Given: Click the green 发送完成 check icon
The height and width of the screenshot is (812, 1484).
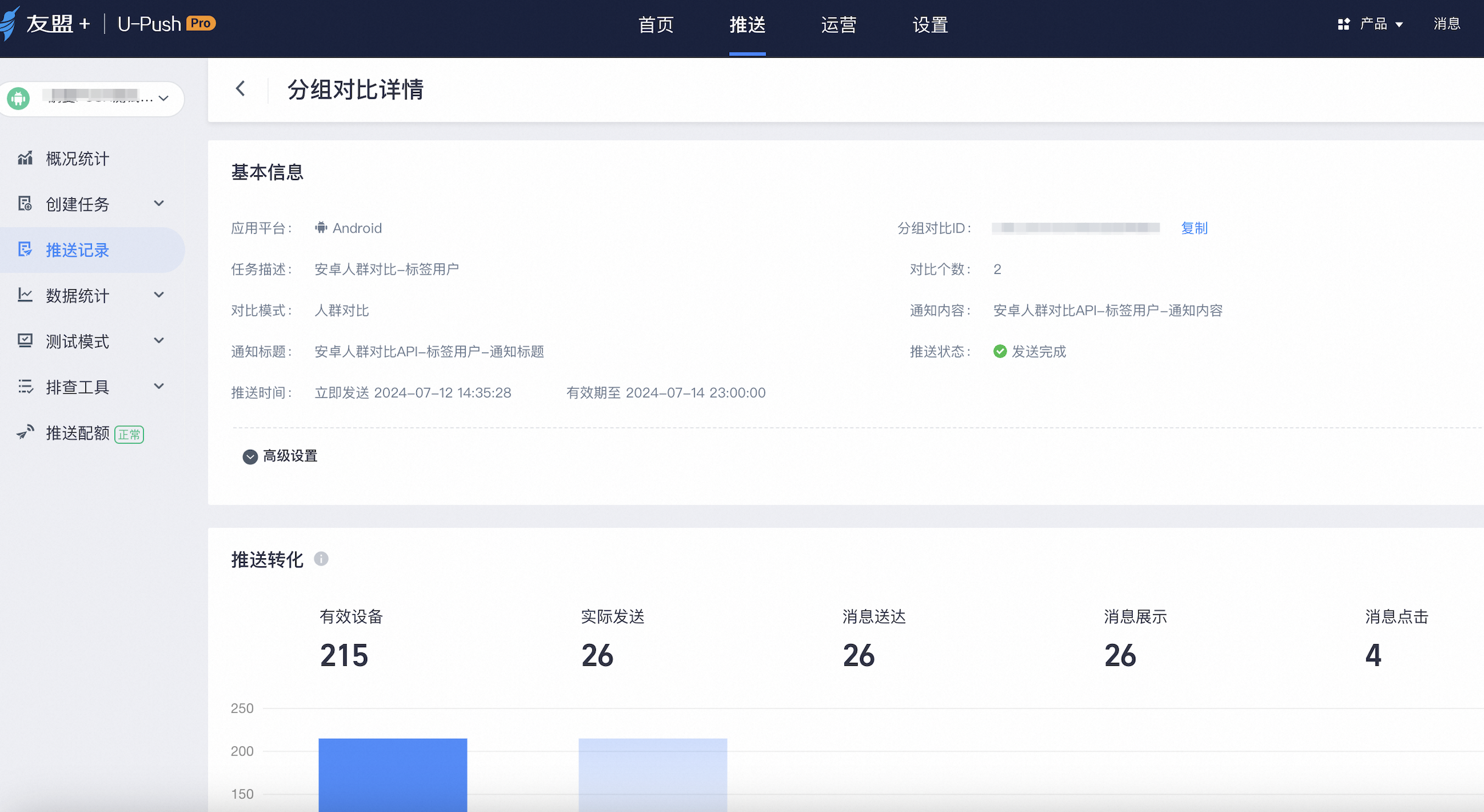Looking at the screenshot, I should pyautogui.click(x=999, y=351).
